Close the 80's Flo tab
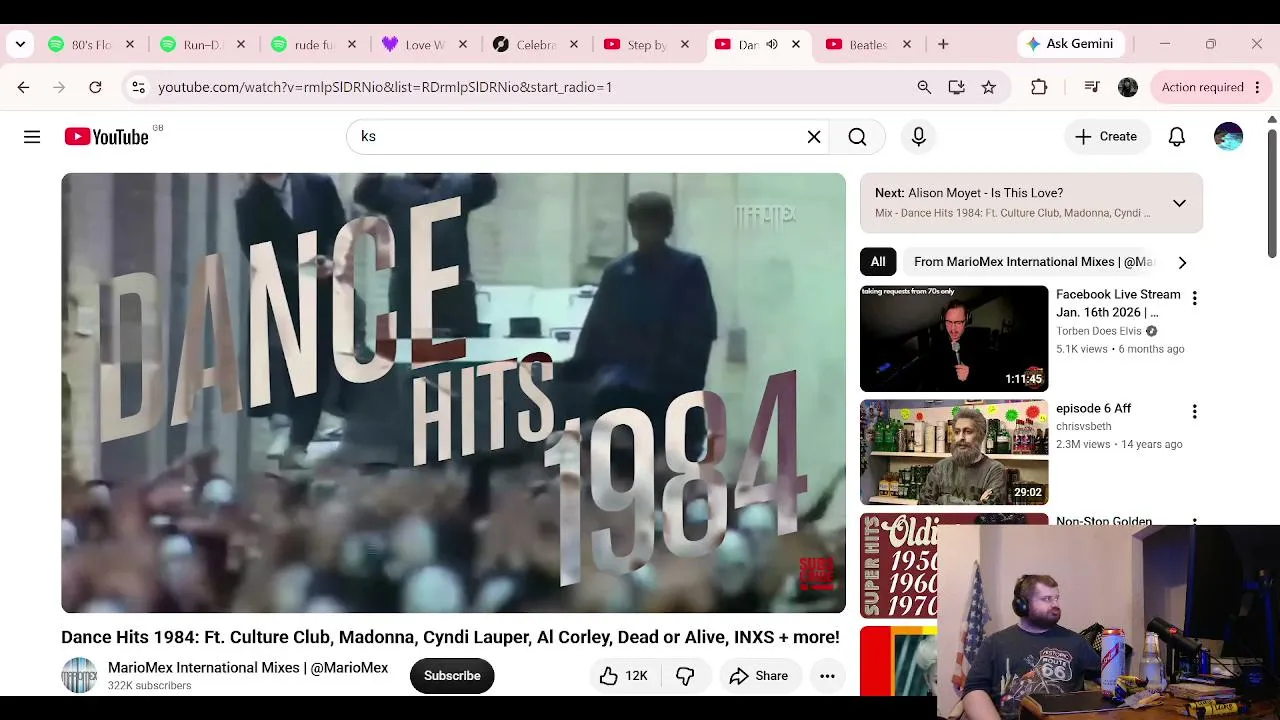This screenshot has width=1280, height=720. pos(129,44)
